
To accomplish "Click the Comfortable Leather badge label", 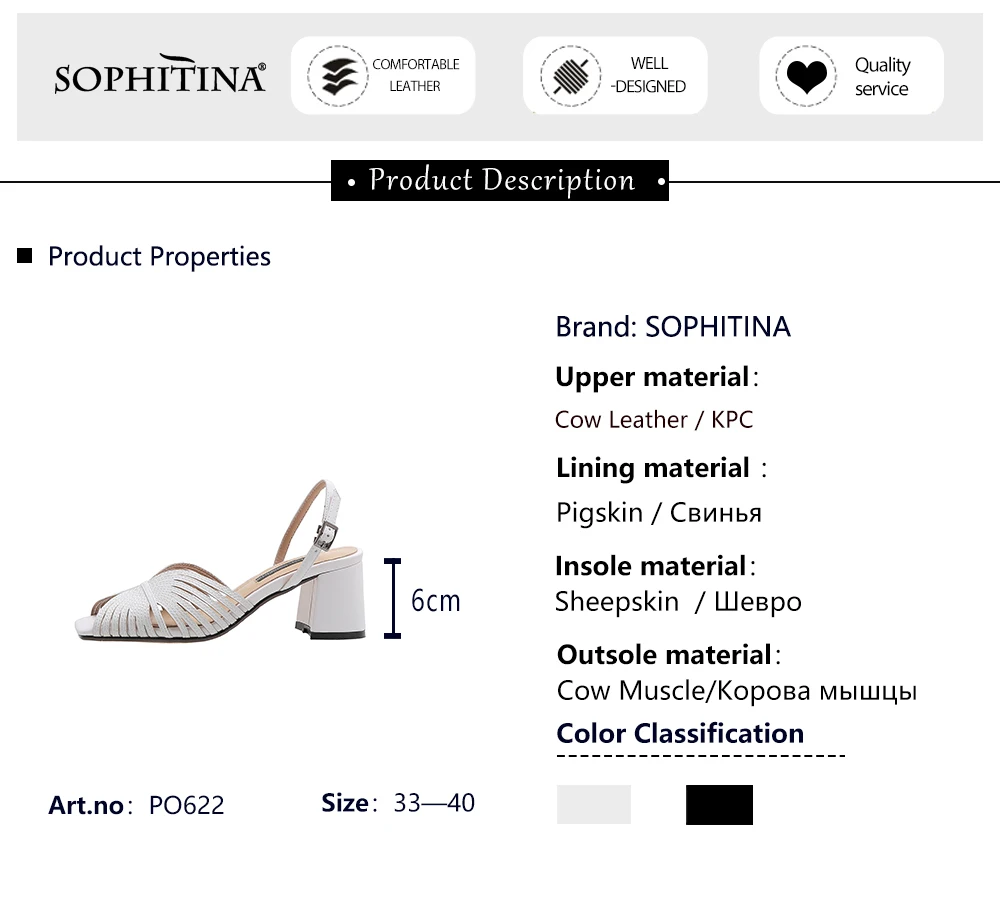I will tap(415, 75).
